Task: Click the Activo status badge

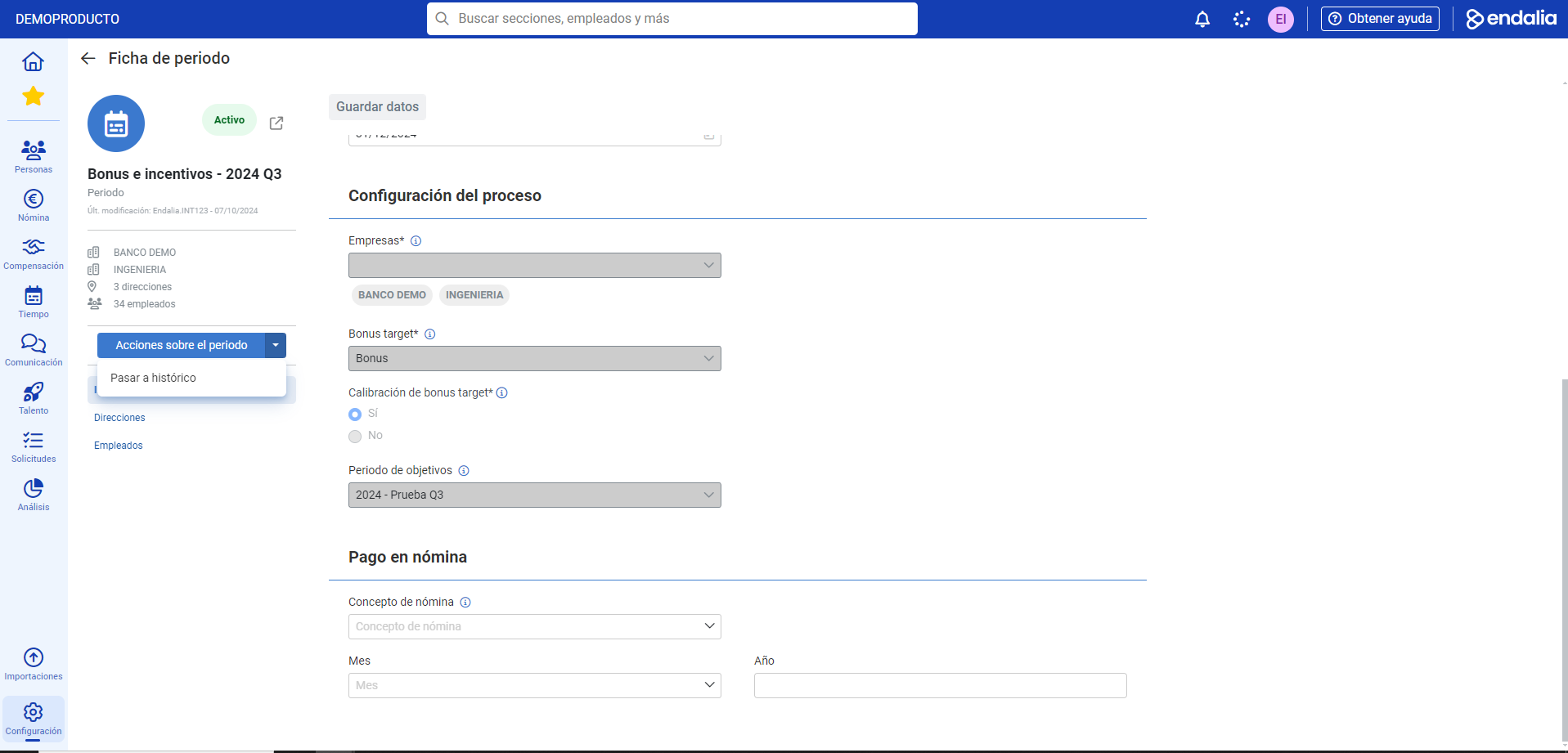Action: click(x=229, y=120)
